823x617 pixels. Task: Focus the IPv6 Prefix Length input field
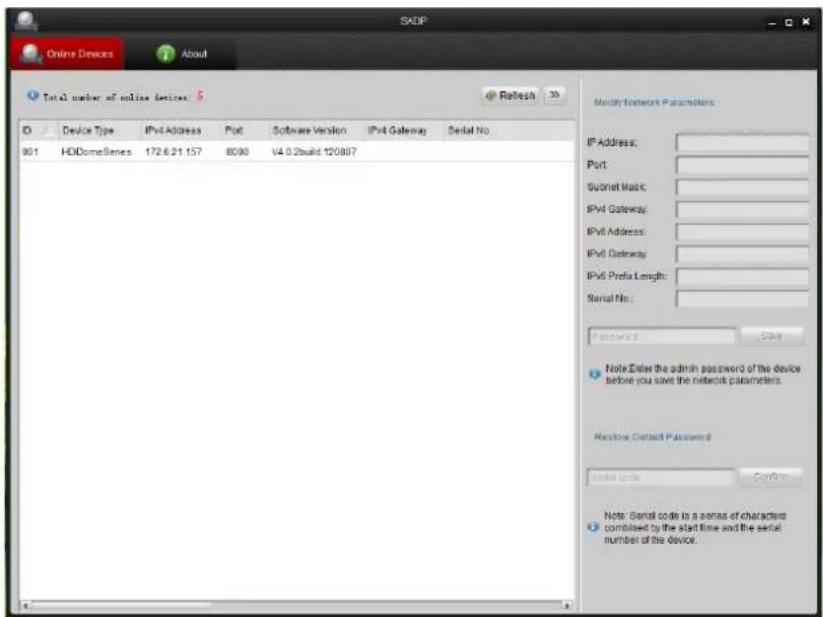pyautogui.click(x=742, y=276)
